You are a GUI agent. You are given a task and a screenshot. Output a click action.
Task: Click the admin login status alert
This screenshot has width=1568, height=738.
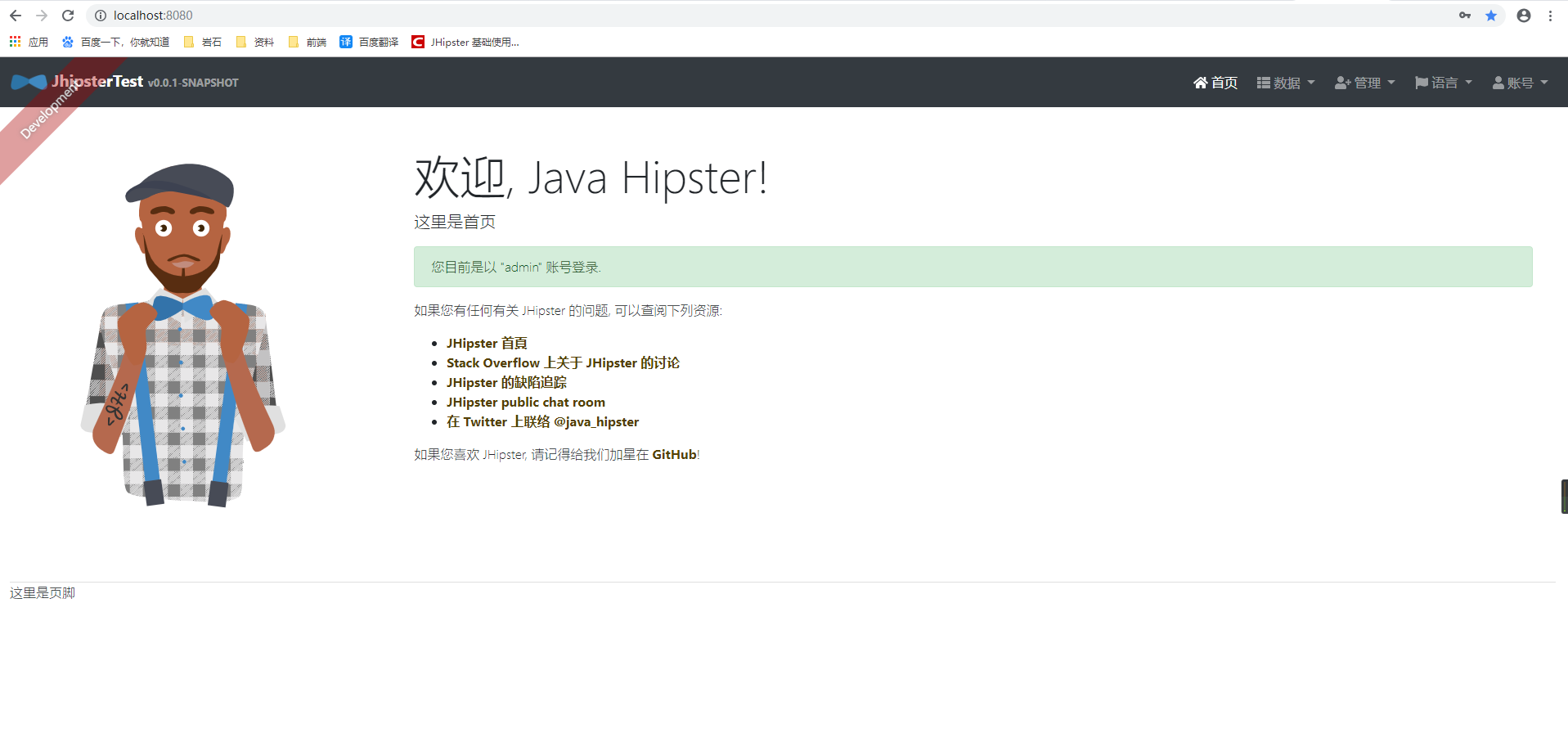(x=973, y=267)
